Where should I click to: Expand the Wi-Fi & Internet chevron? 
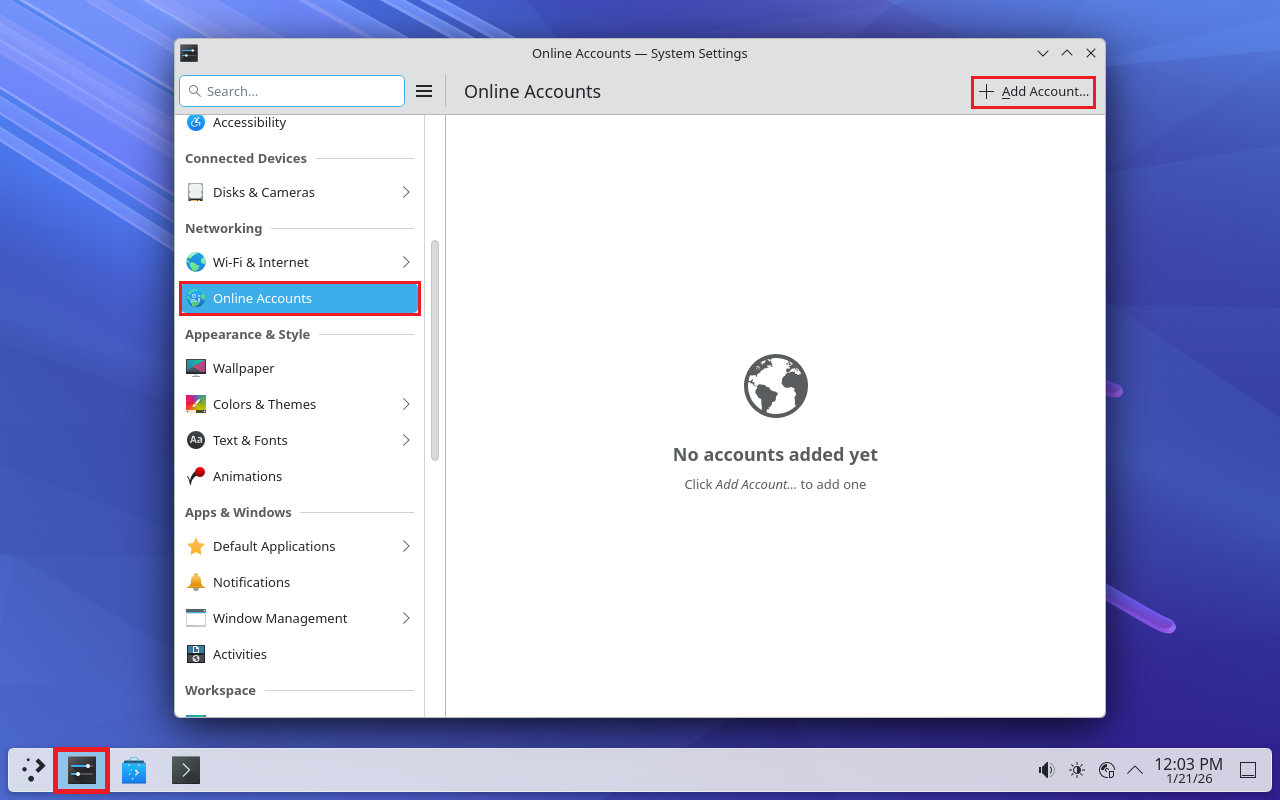(x=406, y=262)
